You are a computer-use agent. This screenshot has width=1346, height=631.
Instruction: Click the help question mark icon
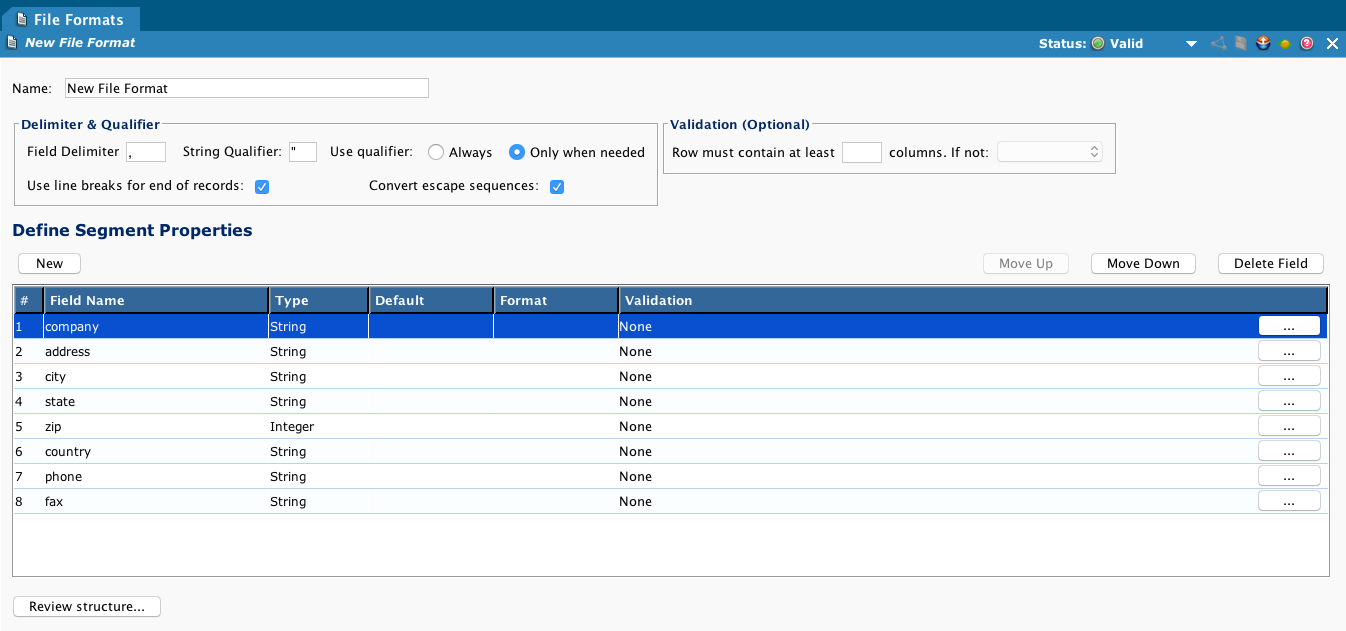(x=1306, y=44)
